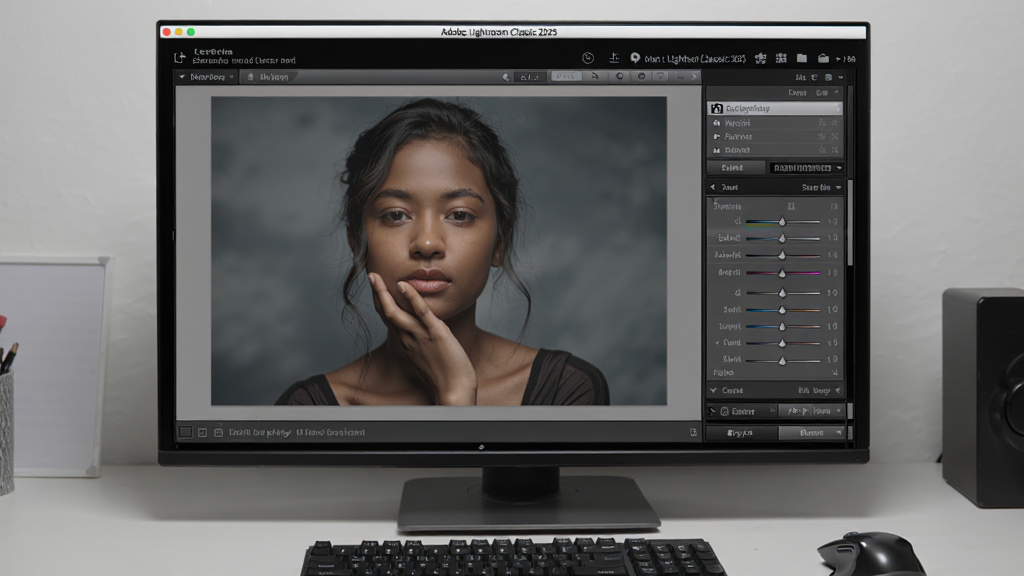
Task: Click the gray button left of the dark combo box
Action: pos(736,168)
